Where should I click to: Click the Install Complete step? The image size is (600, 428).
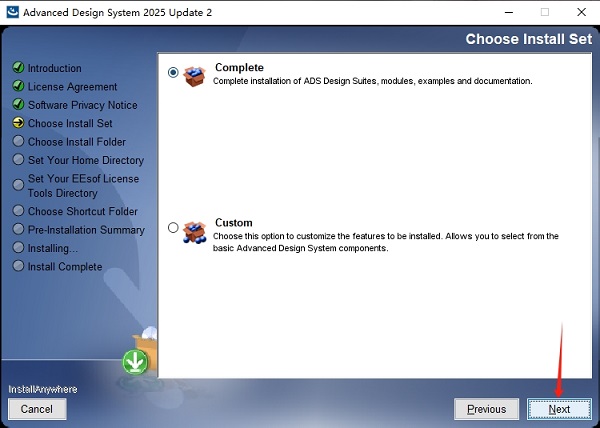[64, 267]
